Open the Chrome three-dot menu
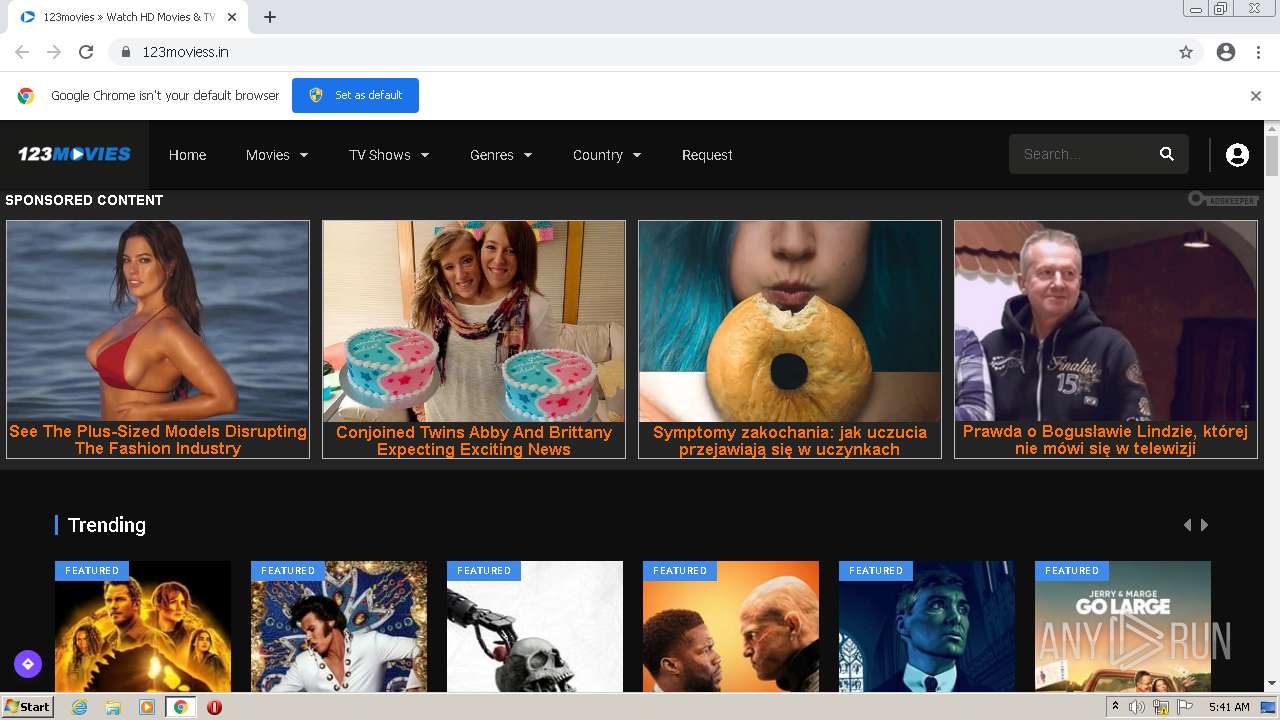This screenshot has width=1280, height=720. (1258, 52)
